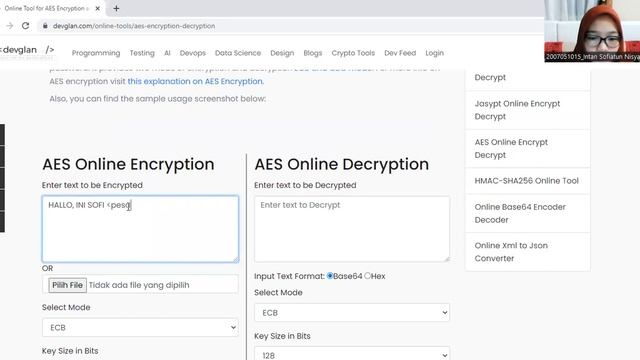Reload the page with the refresh icon
The image size is (640, 360).
(25, 26)
